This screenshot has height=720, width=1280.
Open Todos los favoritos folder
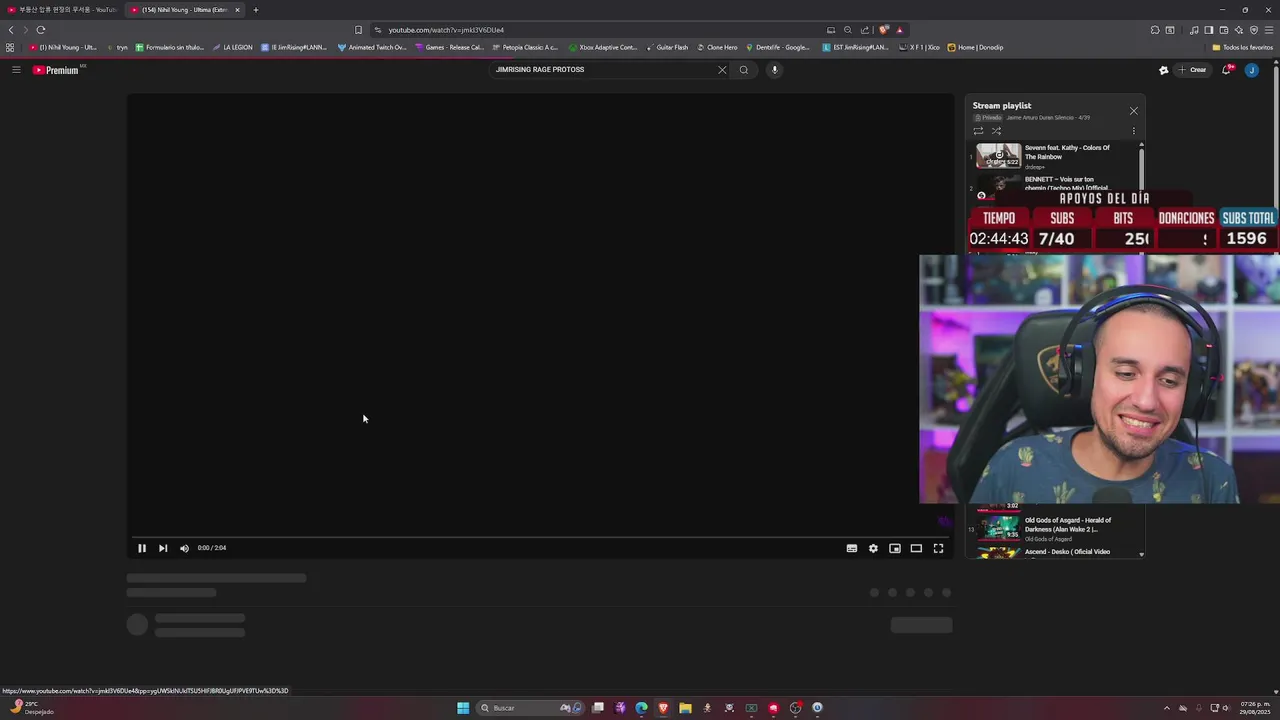tap(1243, 47)
